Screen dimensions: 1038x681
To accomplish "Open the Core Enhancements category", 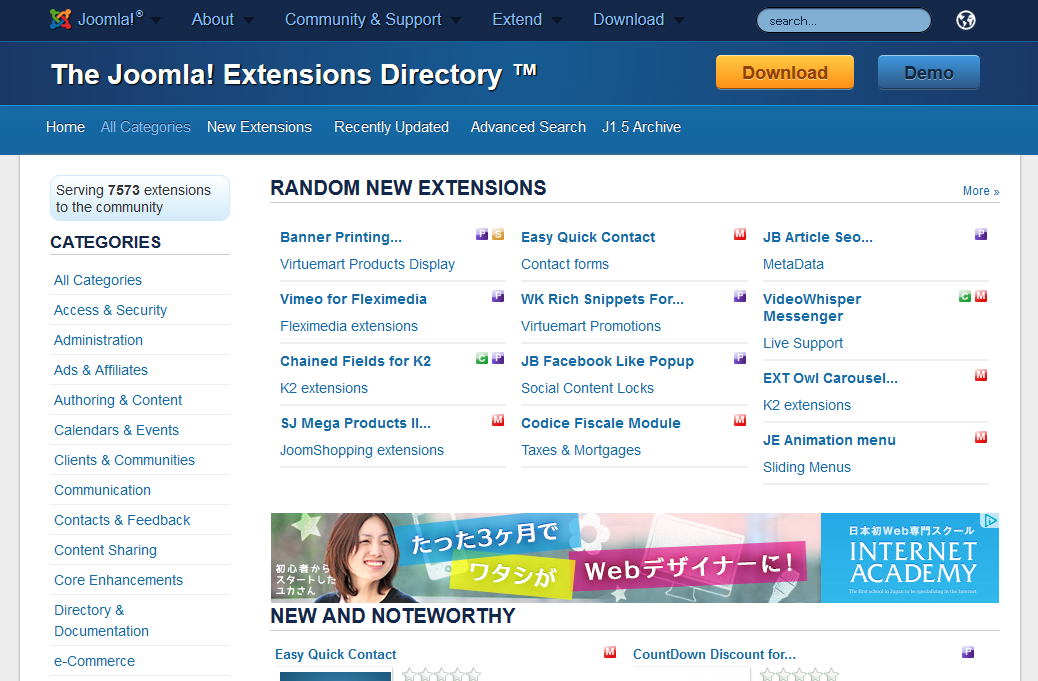I will click(x=118, y=580).
